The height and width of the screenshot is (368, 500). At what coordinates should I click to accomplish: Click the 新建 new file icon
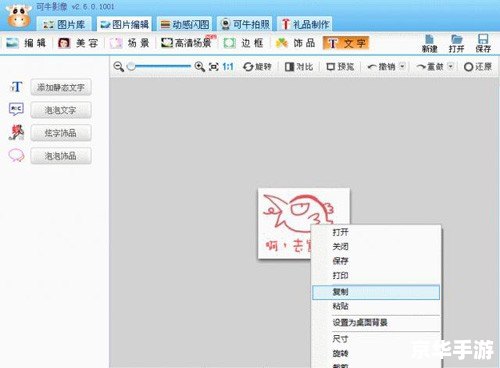tap(430, 43)
